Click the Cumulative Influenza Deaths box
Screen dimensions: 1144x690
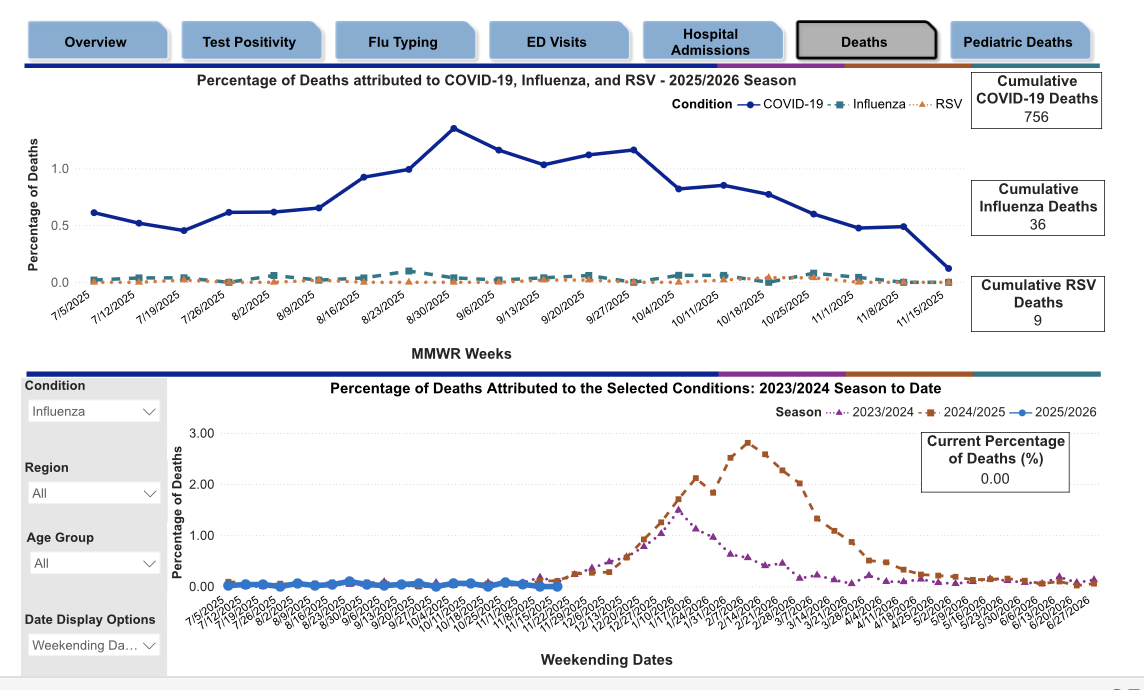1037,207
